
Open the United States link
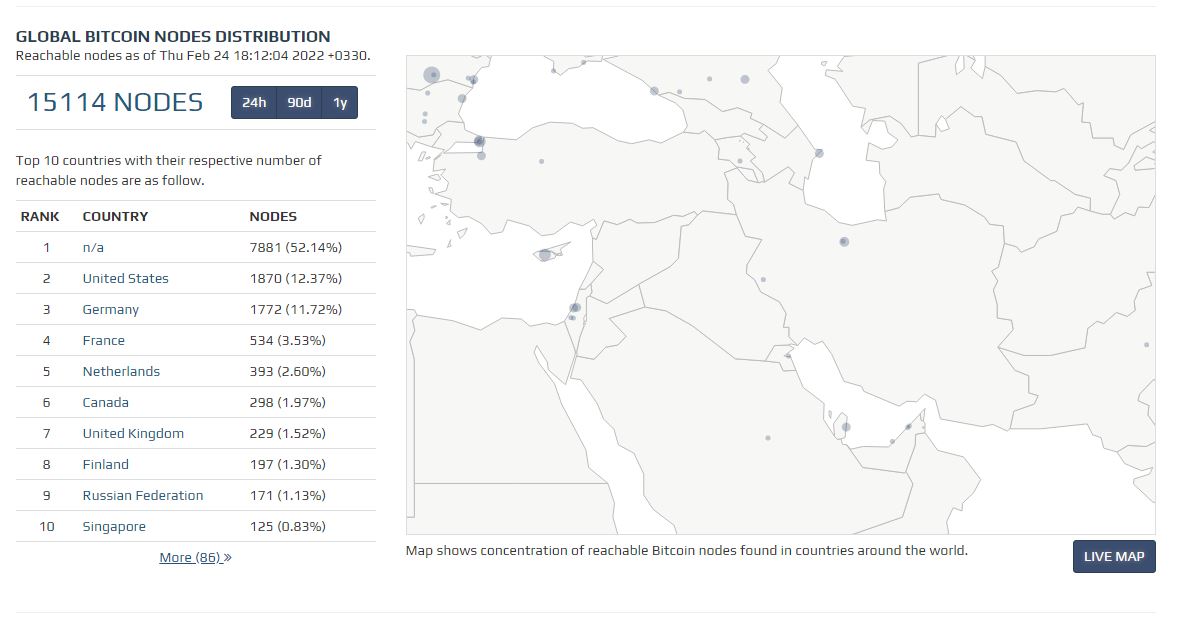(125, 278)
